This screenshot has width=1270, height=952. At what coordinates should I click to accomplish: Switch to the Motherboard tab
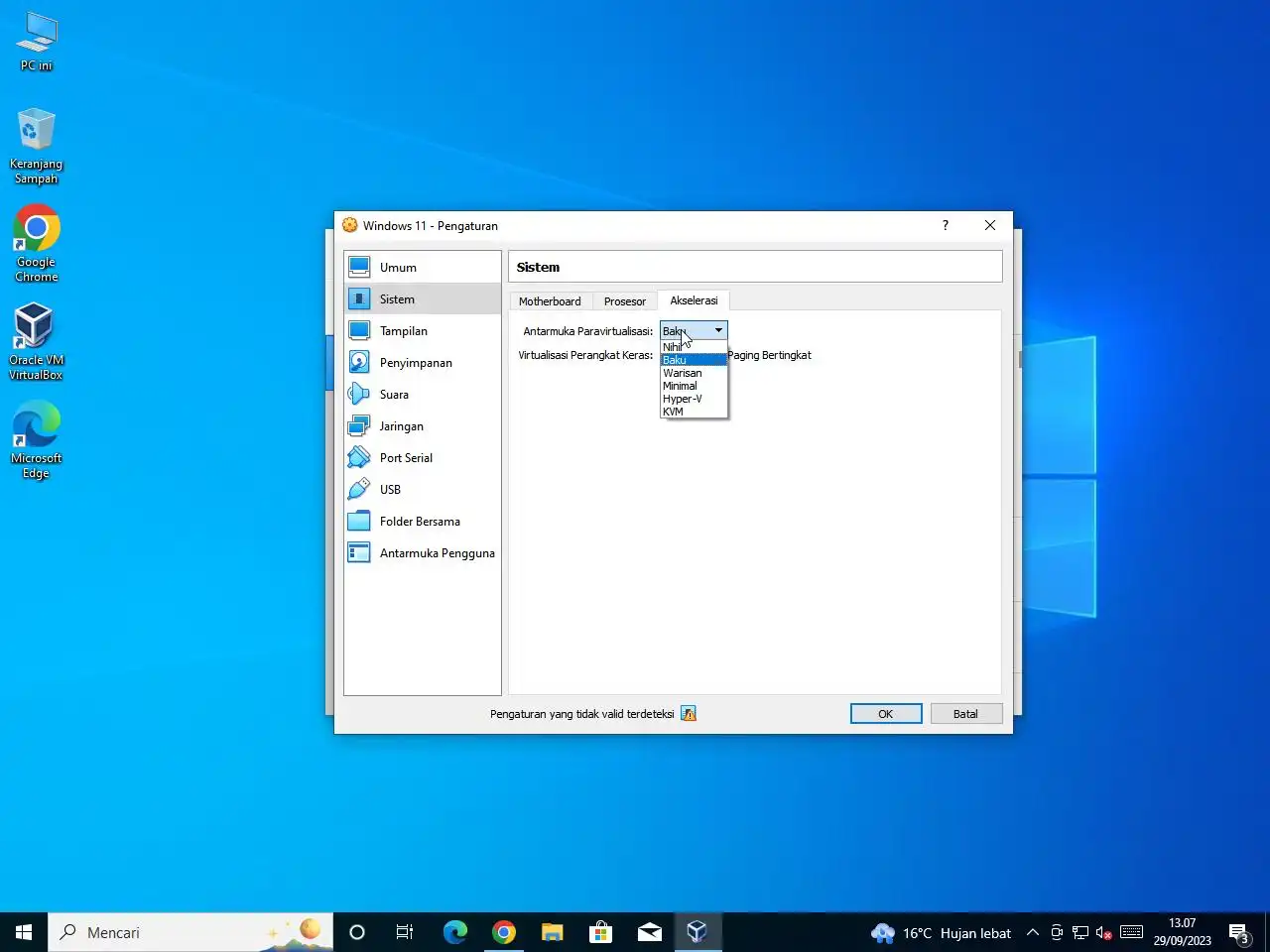pyautogui.click(x=550, y=301)
